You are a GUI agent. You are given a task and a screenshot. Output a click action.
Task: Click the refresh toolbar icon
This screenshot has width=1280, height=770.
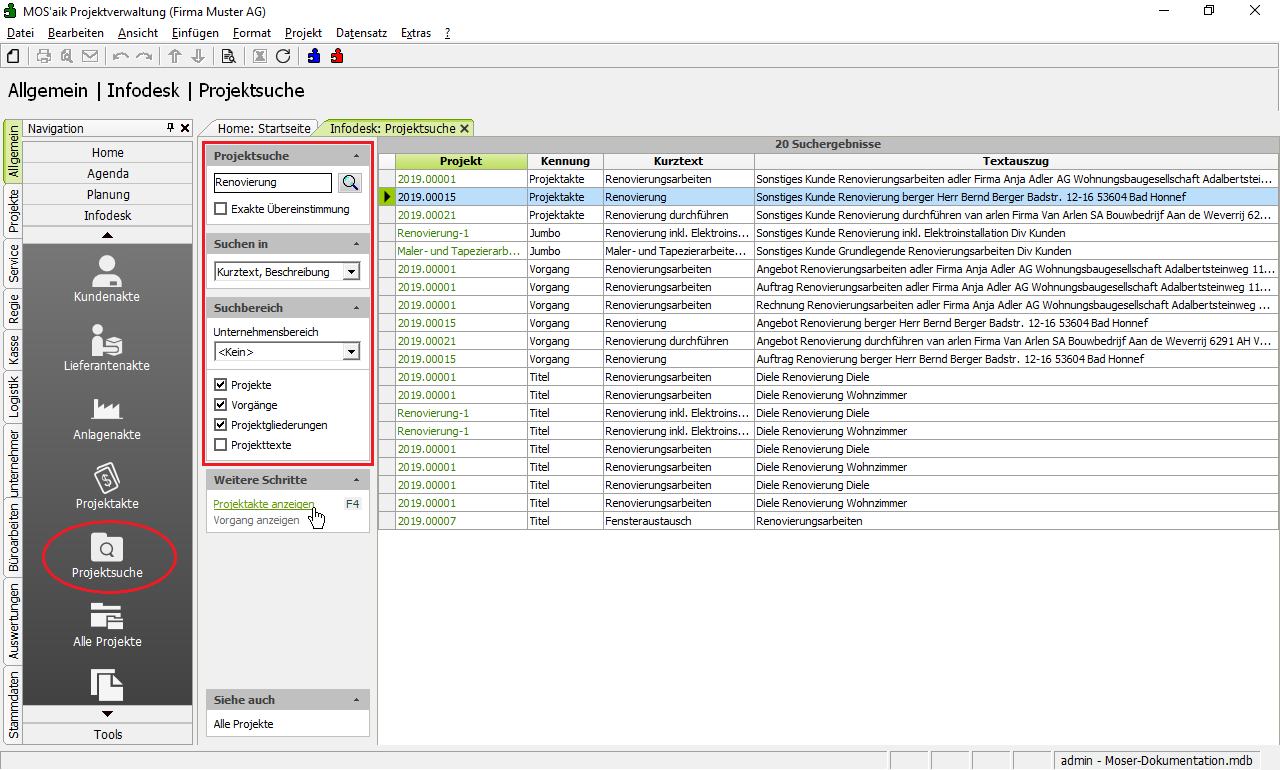pos(283,56)
